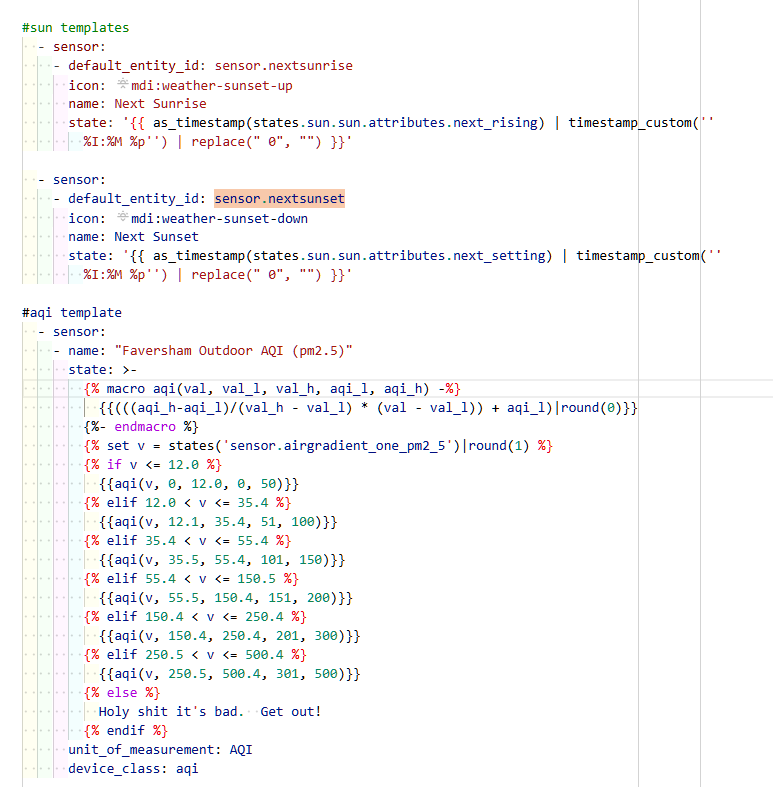Click the 'device_class: aqi' line
773x787 pixels.
[133, 769]
